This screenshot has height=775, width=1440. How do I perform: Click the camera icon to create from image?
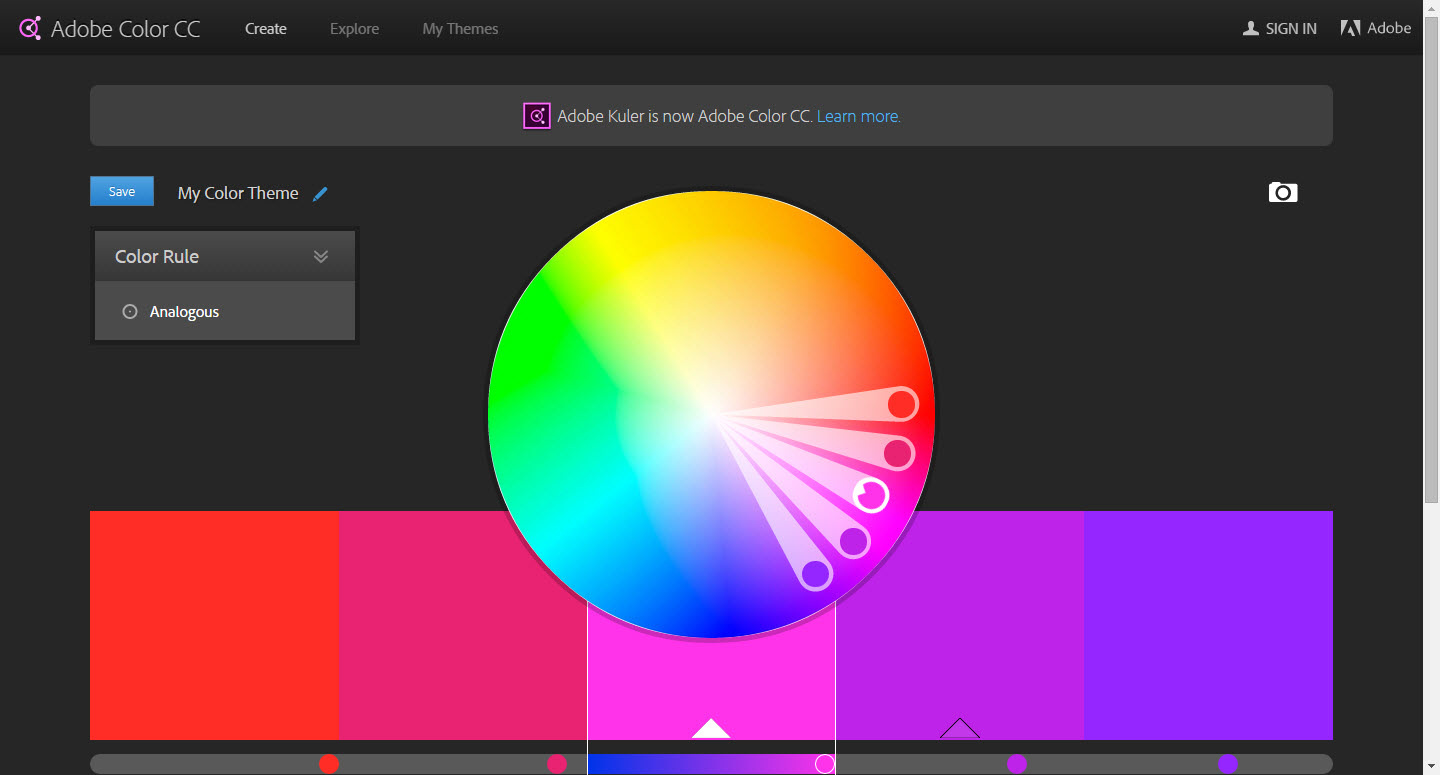1282,192
